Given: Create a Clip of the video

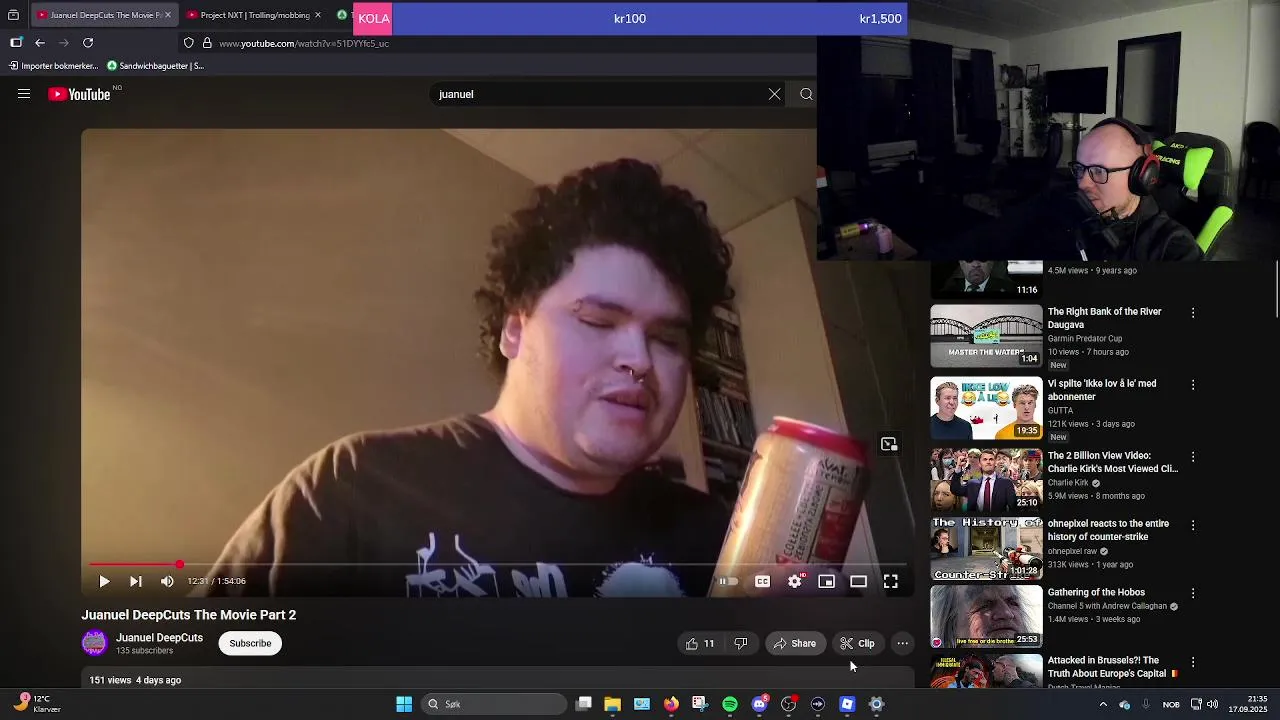Looking at the screenshot, I should [x=857, y=644].
